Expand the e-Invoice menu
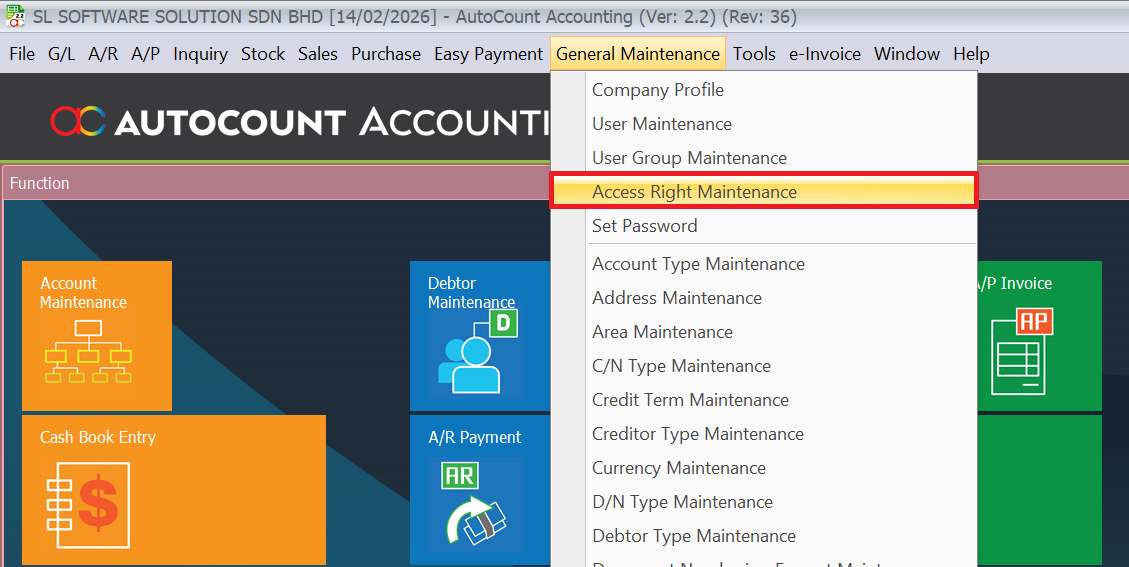1129x567 pixels. (x=824, y=54)
